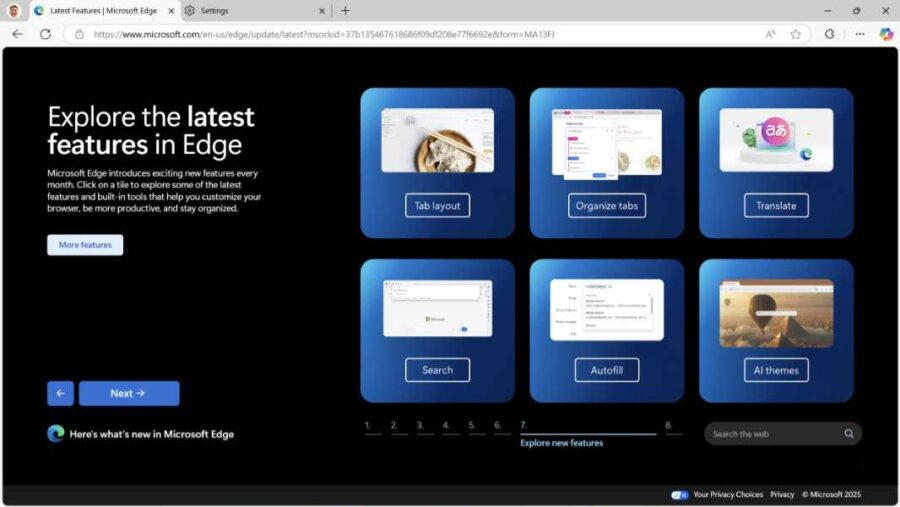The height and width of the screenshot is (507, 900).
Task: Open the AI themes tile button
Action: tap(776, 370)
